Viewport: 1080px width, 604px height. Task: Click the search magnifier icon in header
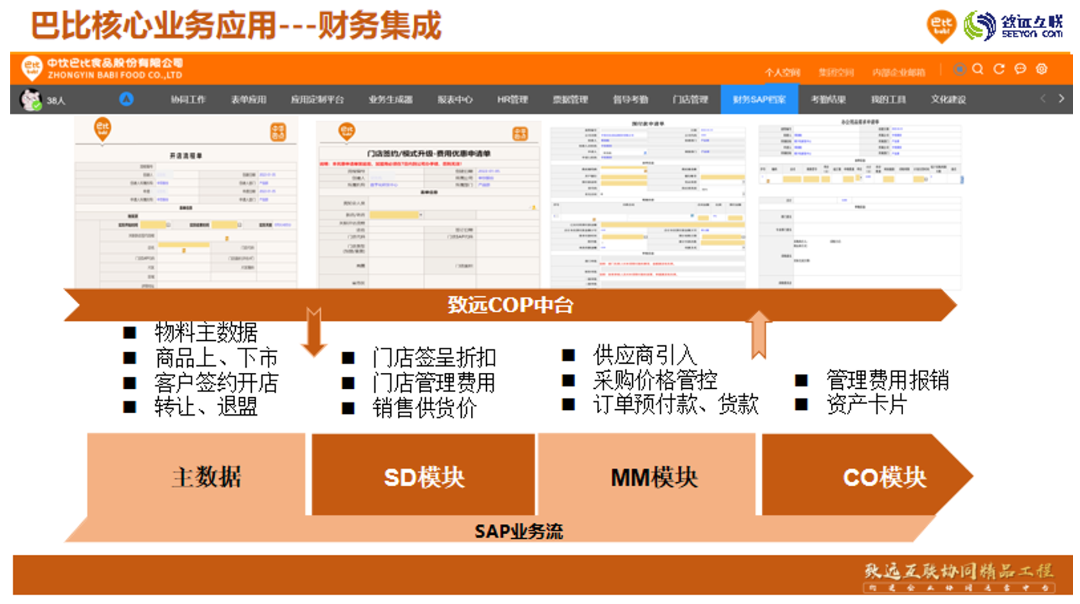coord(978,70)
